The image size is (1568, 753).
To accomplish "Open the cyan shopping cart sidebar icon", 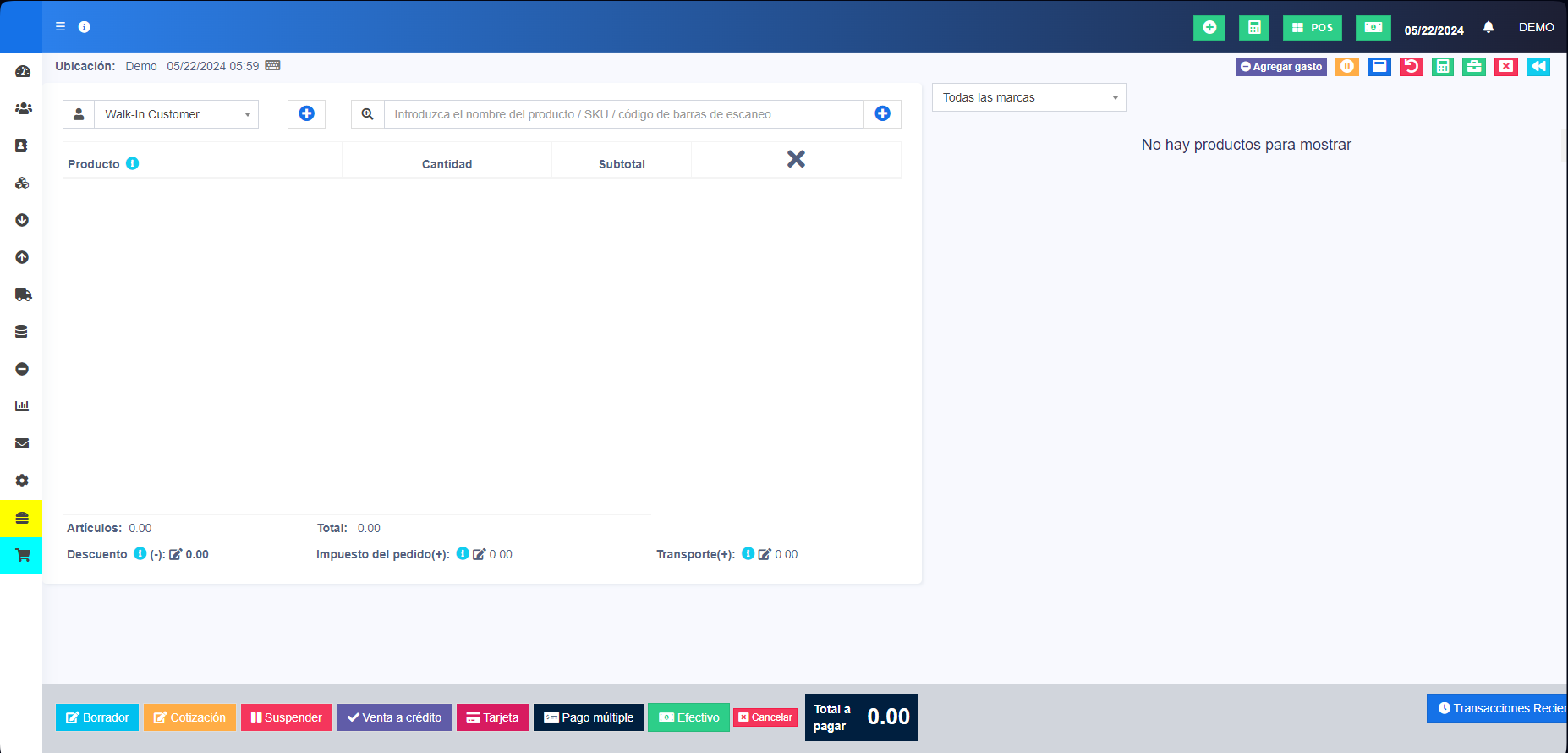I will (x=22, y=555).
